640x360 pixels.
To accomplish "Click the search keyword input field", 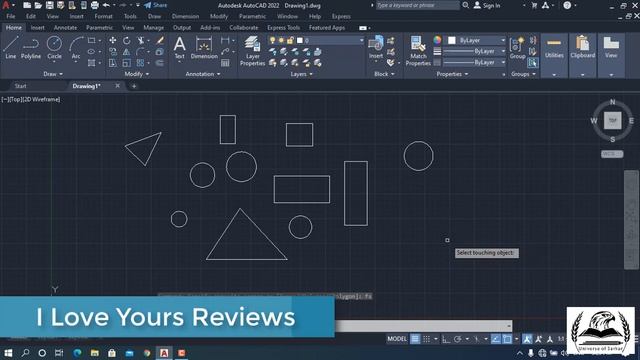I will click(417, 5).
